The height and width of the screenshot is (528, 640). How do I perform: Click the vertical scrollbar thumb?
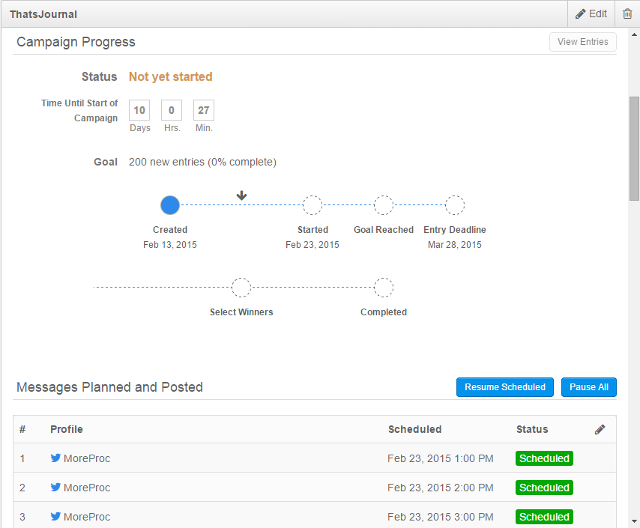pos(633,148)
